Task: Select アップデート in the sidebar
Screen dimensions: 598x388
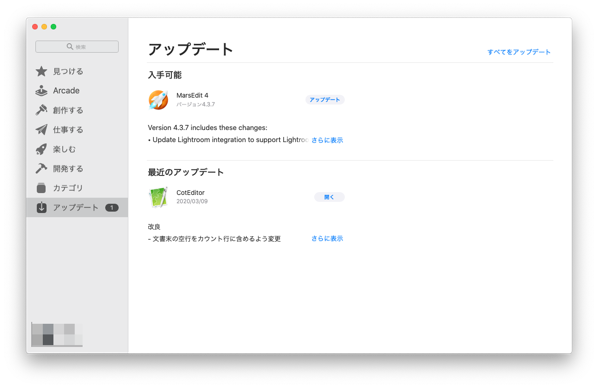Action: [x=77, y=208]
